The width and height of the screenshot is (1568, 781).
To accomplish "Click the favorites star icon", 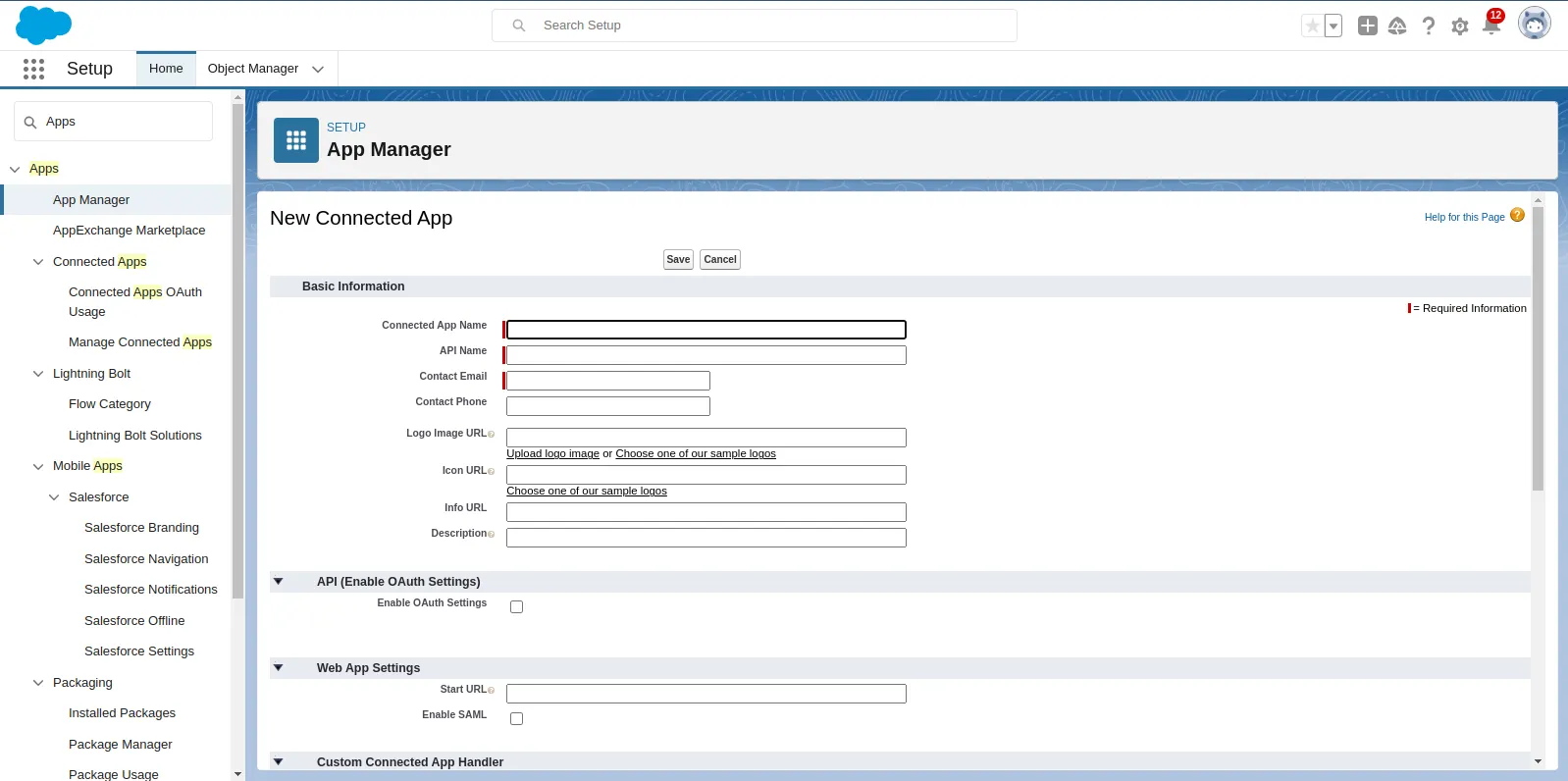I will [x=1312, y=26].
